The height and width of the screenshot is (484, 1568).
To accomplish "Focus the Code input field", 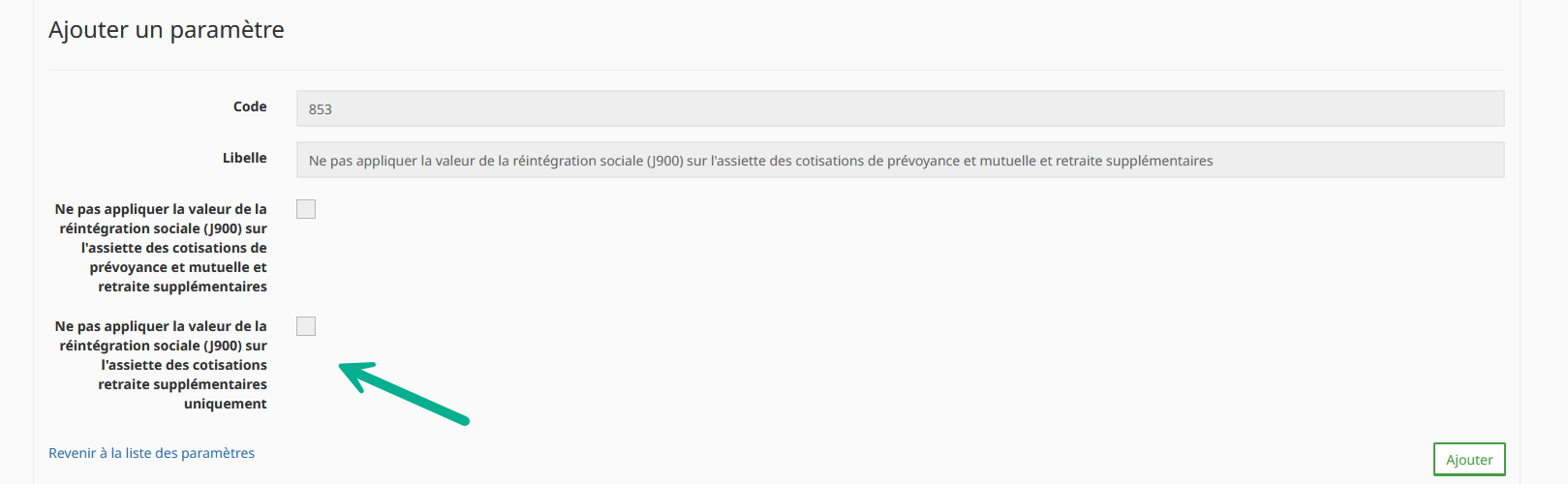I will pos(901,108).
